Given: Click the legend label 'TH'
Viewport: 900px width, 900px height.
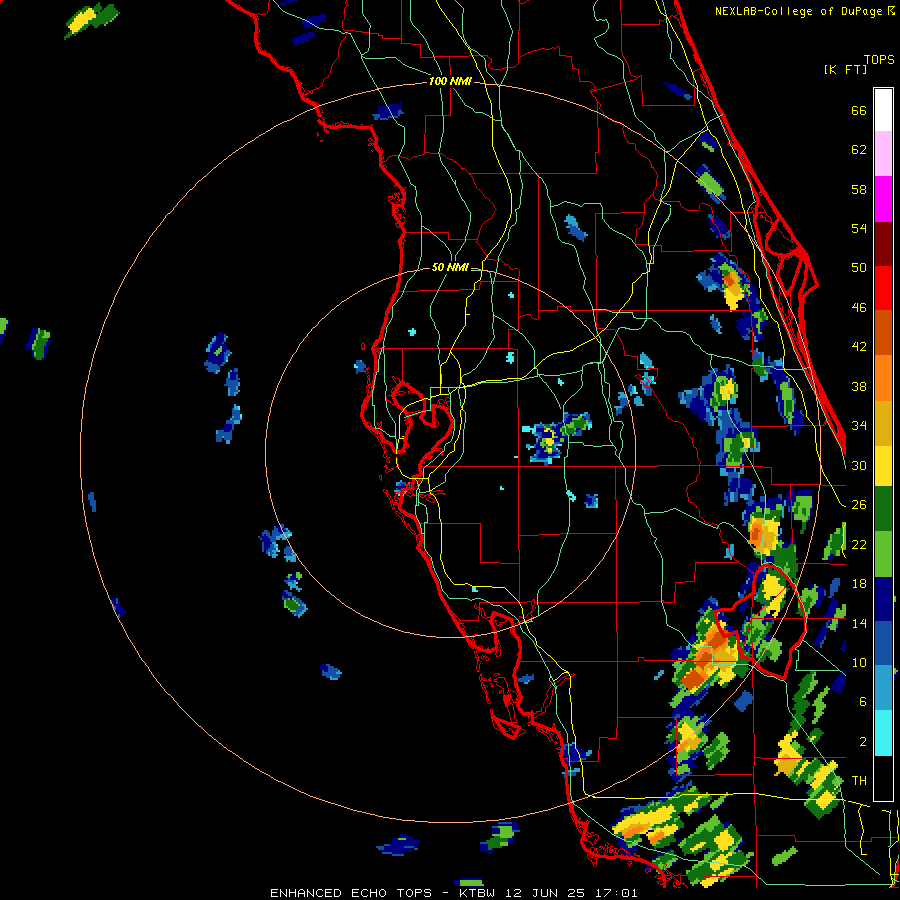Looking at the screenshot, I should click(859, 780).
